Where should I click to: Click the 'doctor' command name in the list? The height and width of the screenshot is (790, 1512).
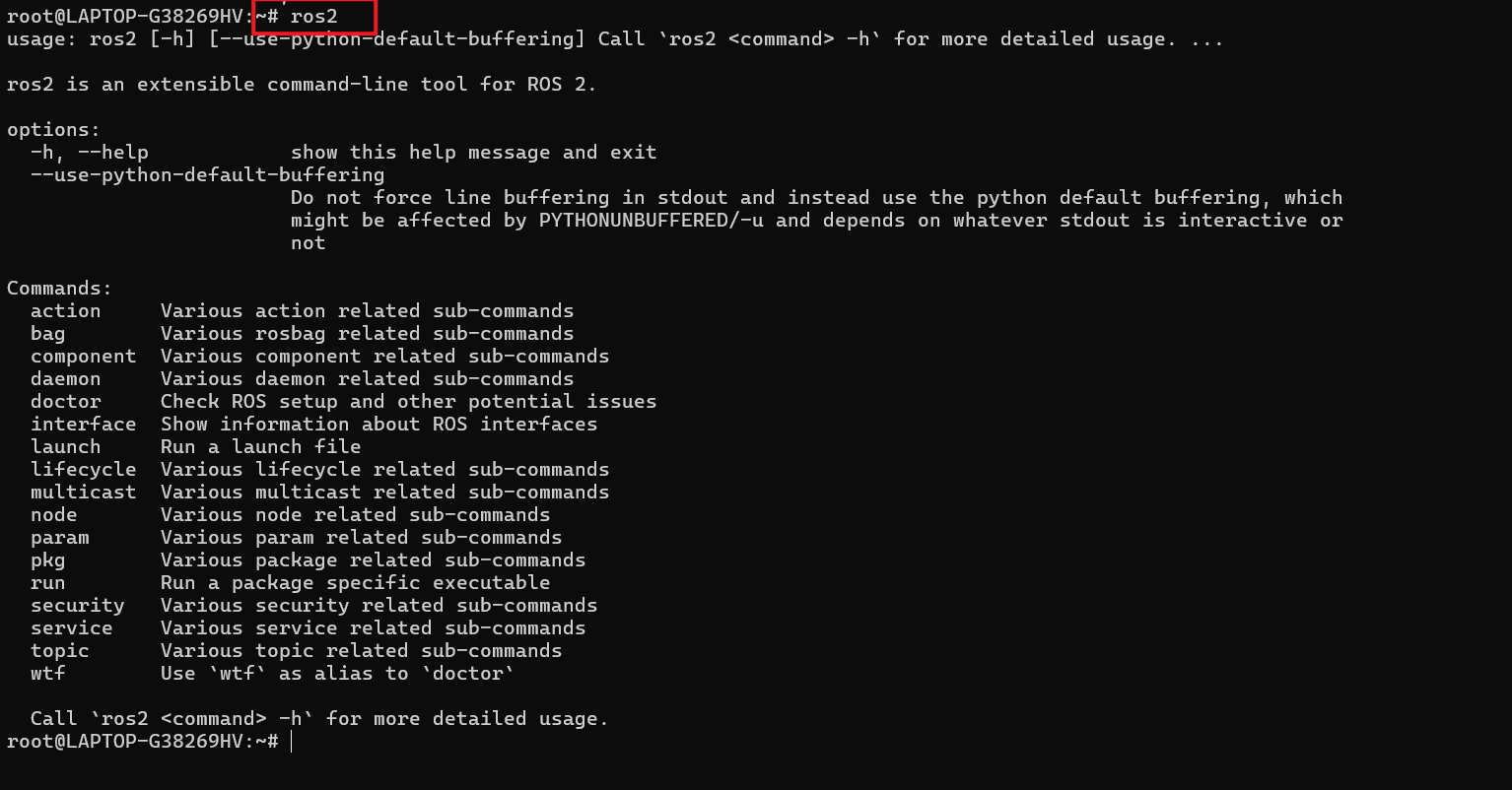click(x=65, y=401)
